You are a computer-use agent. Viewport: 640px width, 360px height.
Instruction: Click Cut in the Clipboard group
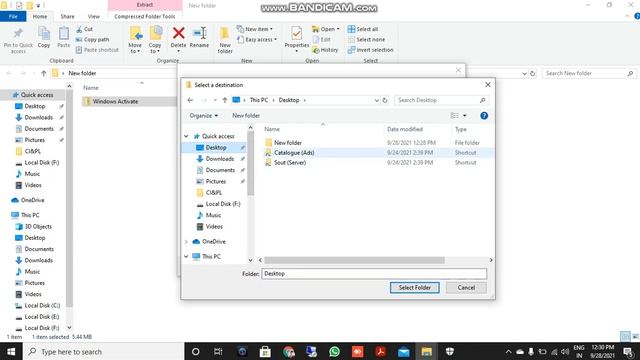[x=84, y=29]
